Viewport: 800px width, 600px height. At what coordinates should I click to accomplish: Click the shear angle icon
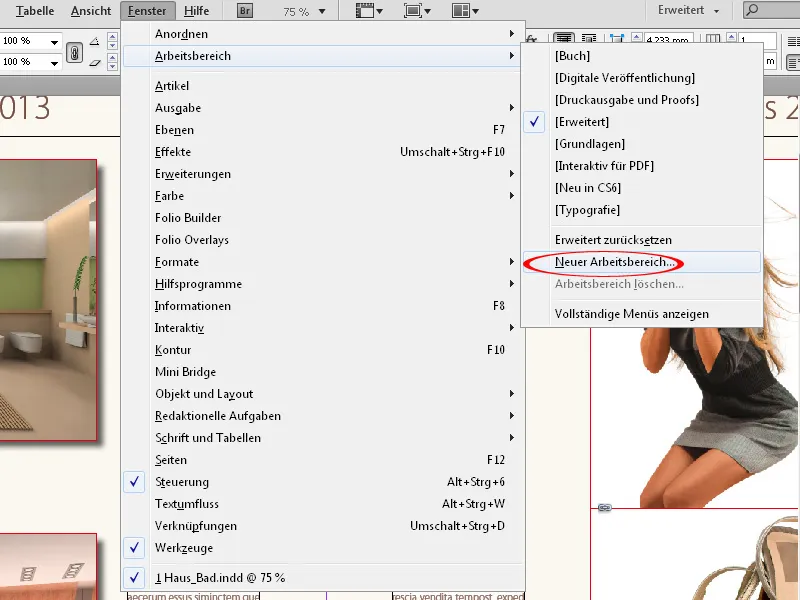95,63
